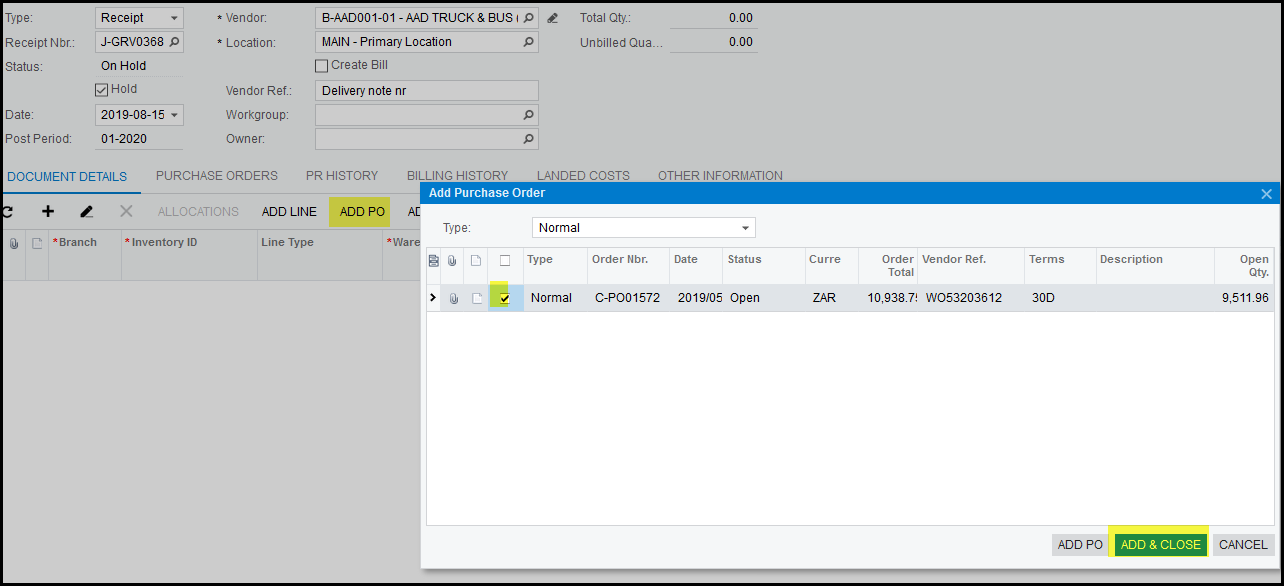Close the Add Purchase Order dialog

click(x=1266, y=194)
